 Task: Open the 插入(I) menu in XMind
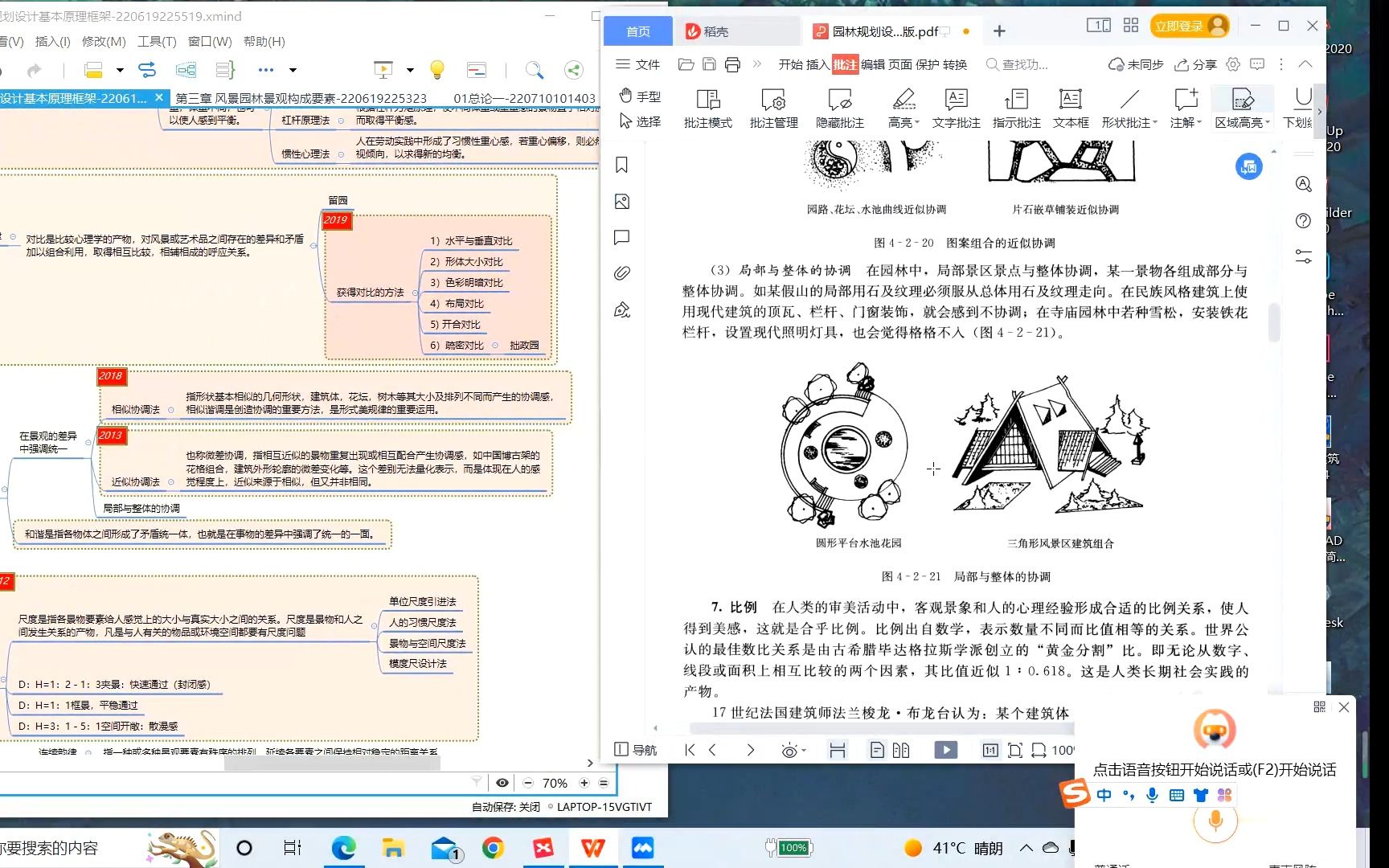pos(53,42)
